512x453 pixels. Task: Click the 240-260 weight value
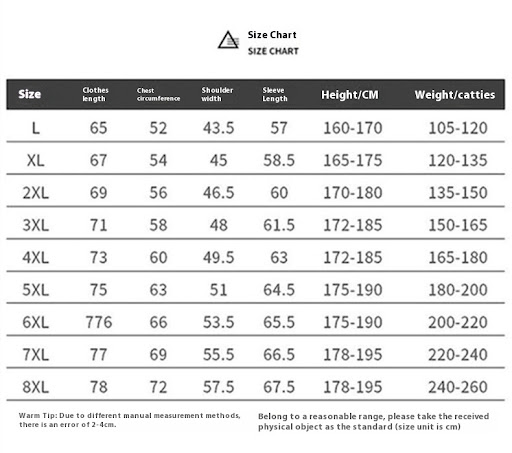[458, 387]
